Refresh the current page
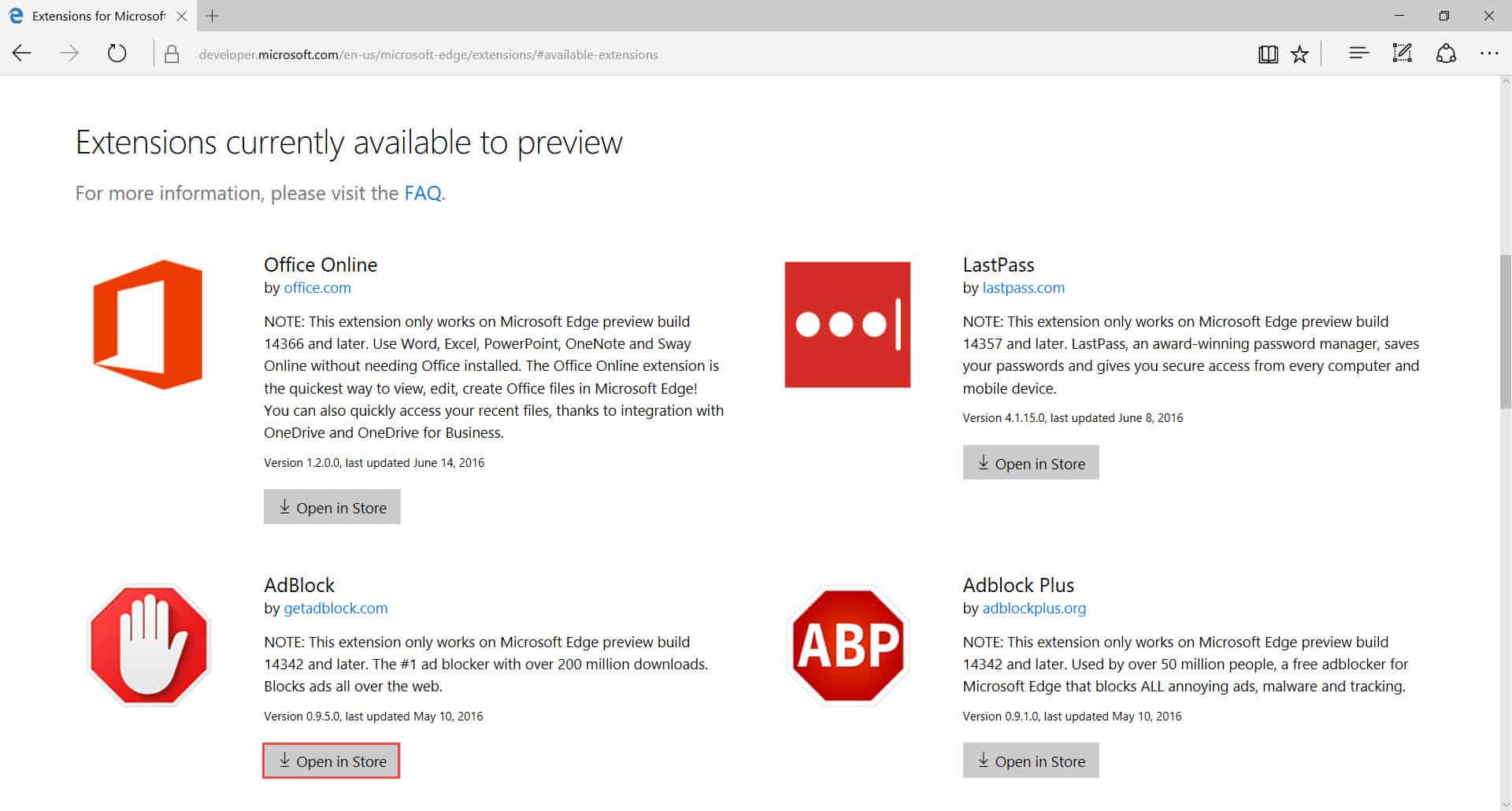Viewport: 1512px width, 811px height. pyautogui.click(x=117, y=54)
